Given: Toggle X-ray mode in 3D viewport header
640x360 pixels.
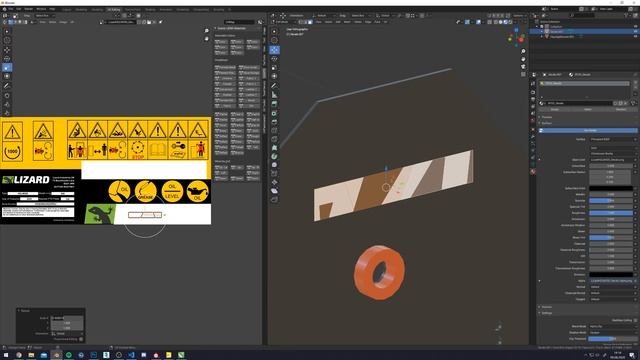Looking at the screenshot, I should click(490, 22).
